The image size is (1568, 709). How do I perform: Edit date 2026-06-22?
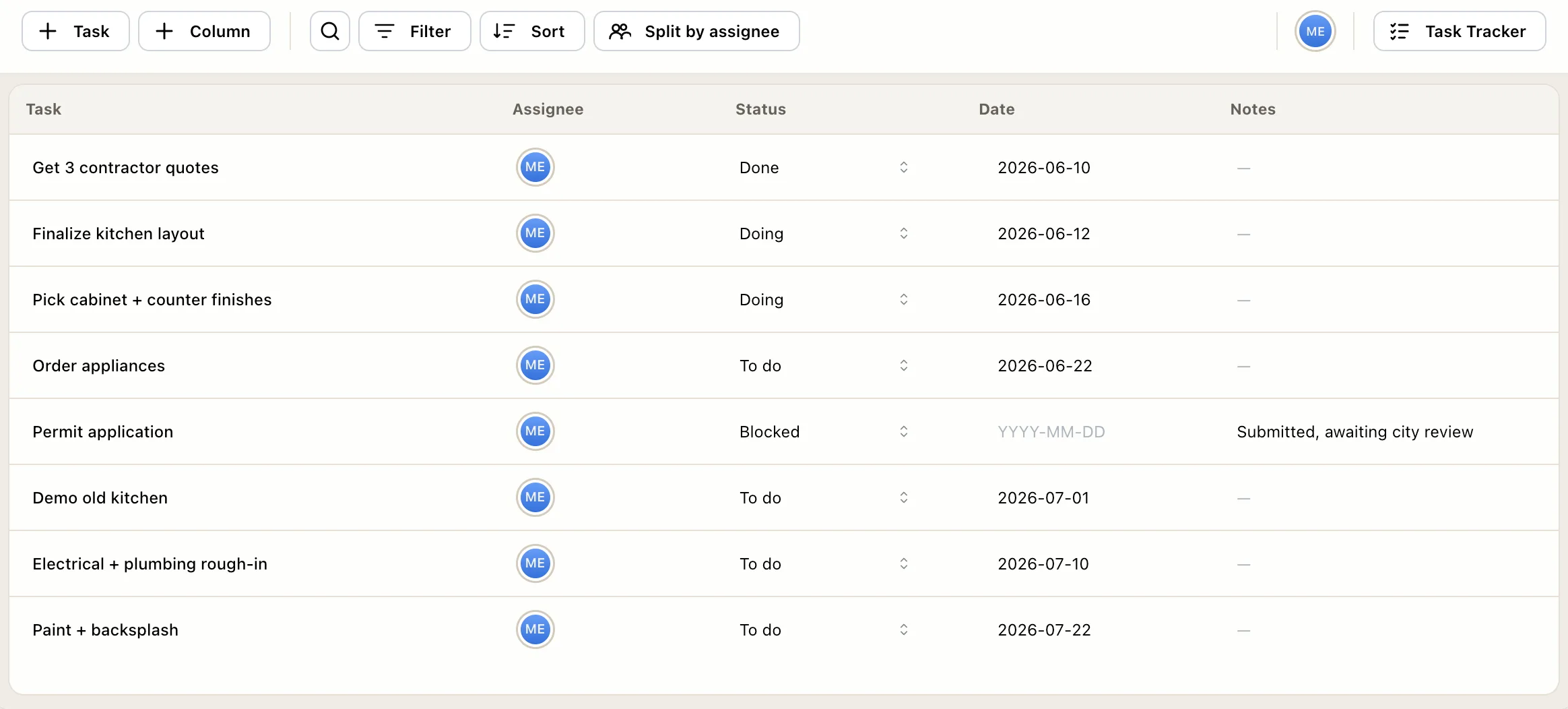pos(1045,365)
